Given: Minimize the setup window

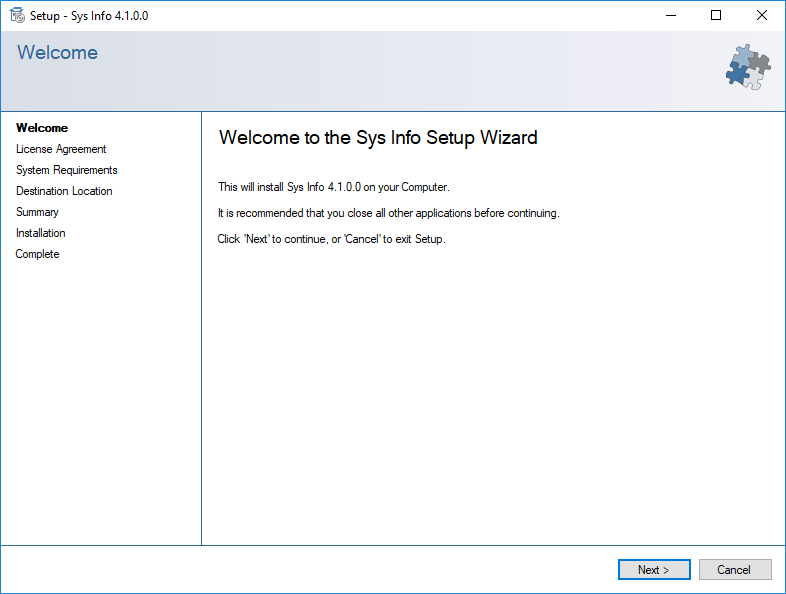Looking at the screenshot, I should tap(671, 16).
